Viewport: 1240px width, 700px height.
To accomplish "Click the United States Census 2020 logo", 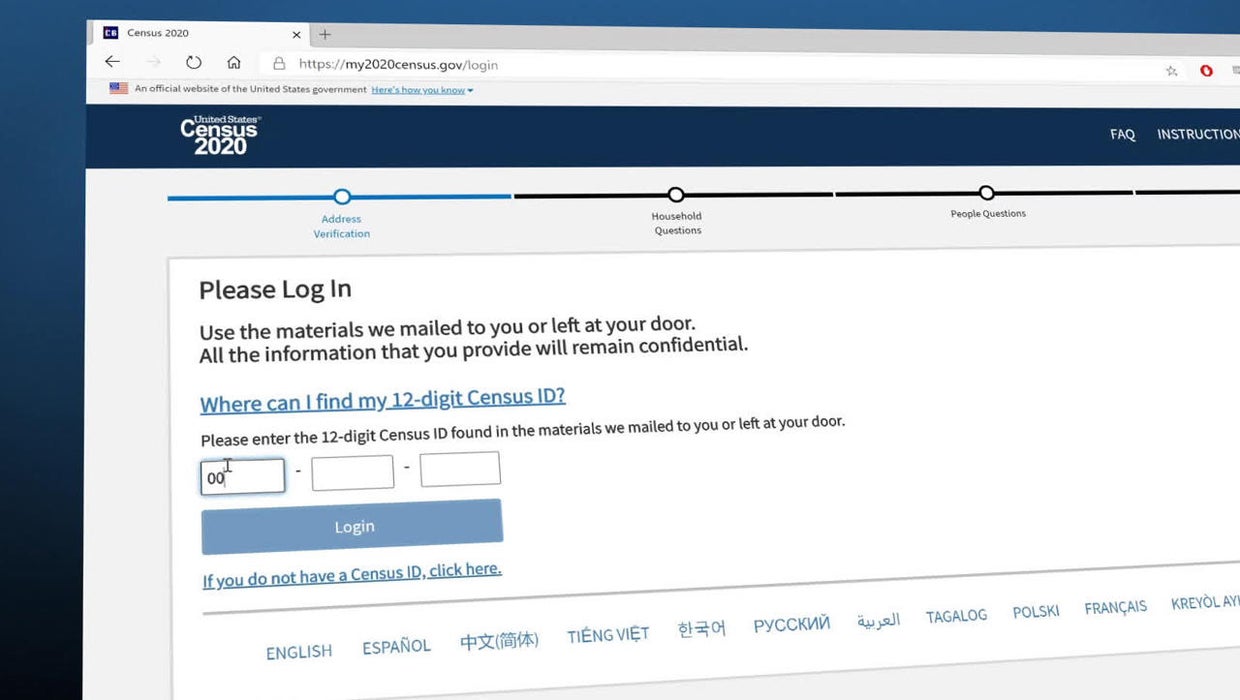I will tap(220, 135).
